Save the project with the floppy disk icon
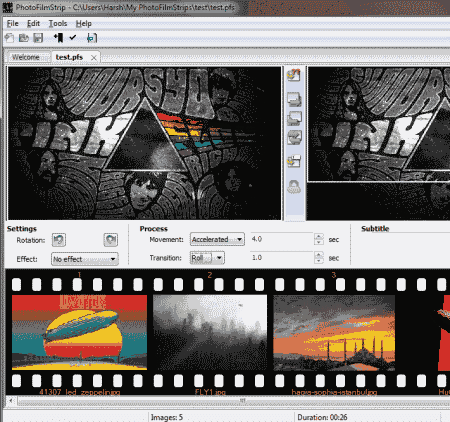The image size is (450, 422). pos(38,38)
